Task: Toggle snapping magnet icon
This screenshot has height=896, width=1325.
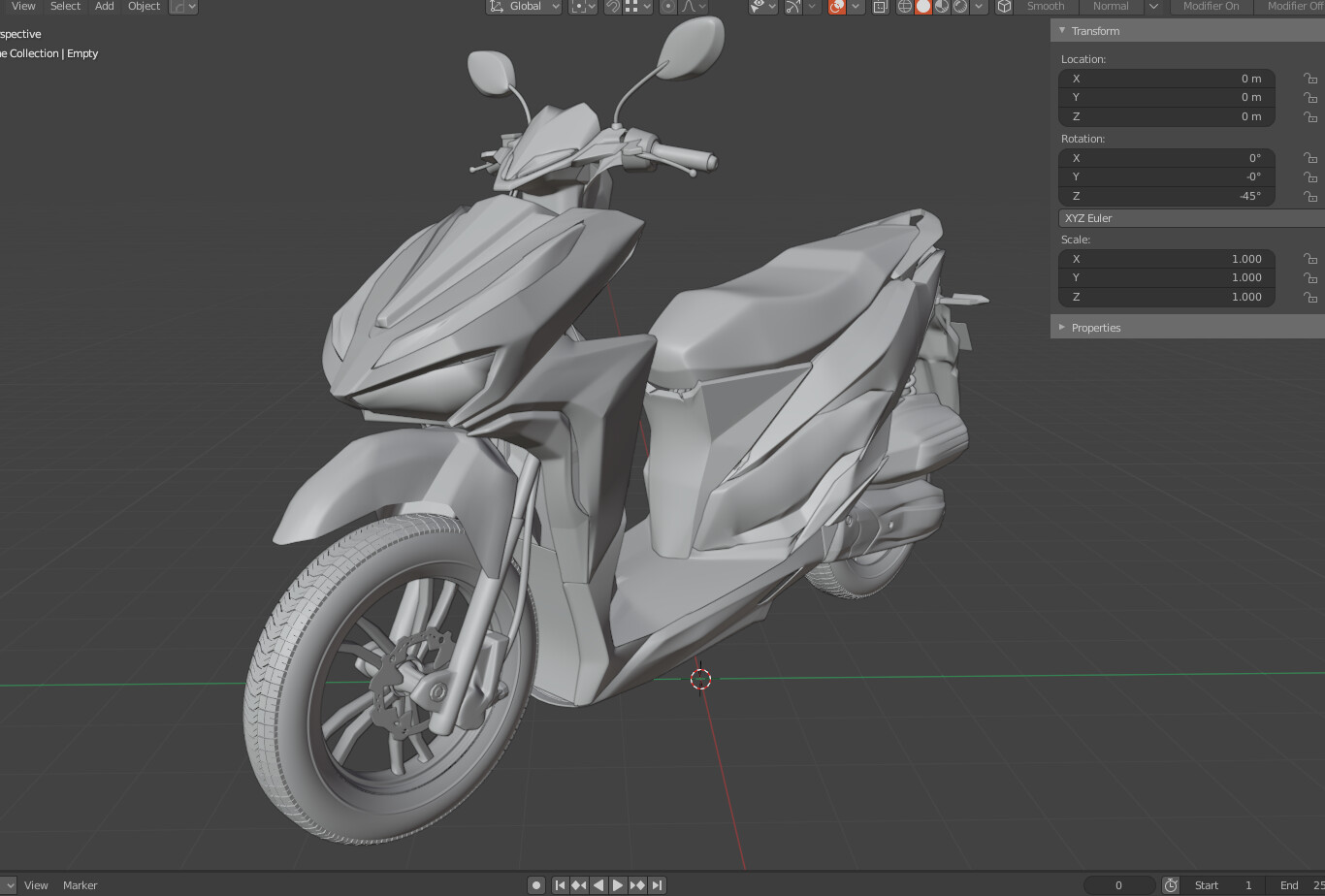Action: [x=613, y=6]
